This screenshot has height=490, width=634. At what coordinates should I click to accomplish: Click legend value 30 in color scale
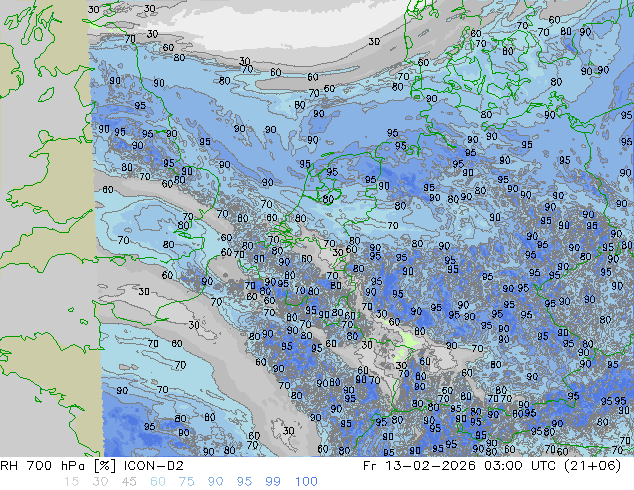point(100,482)
